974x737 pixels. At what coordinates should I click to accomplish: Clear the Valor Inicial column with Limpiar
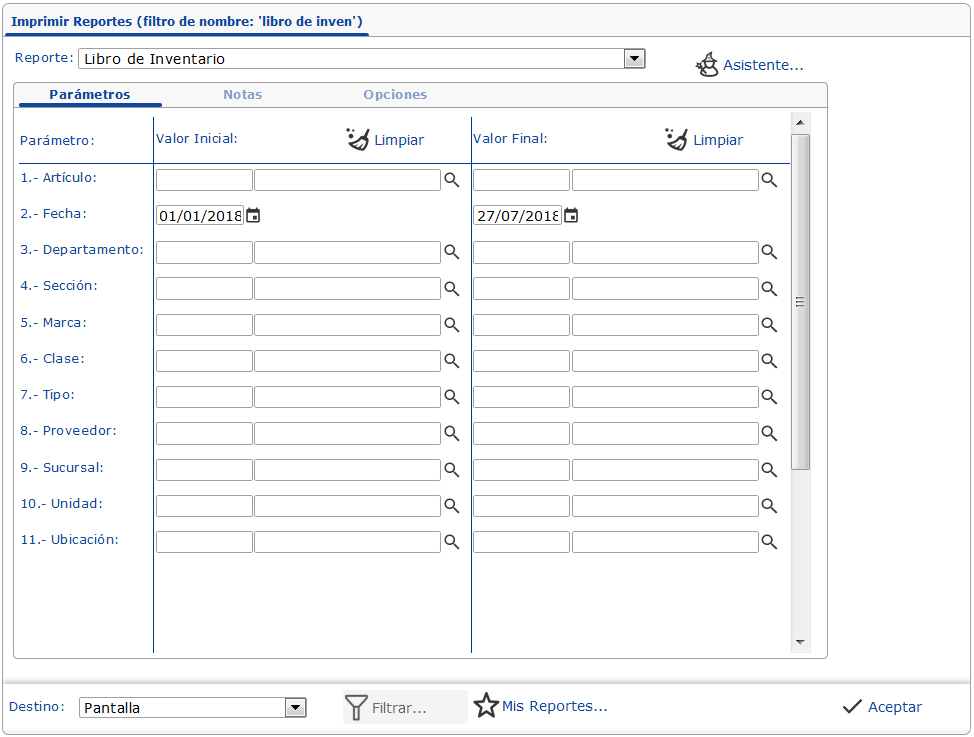386,140
